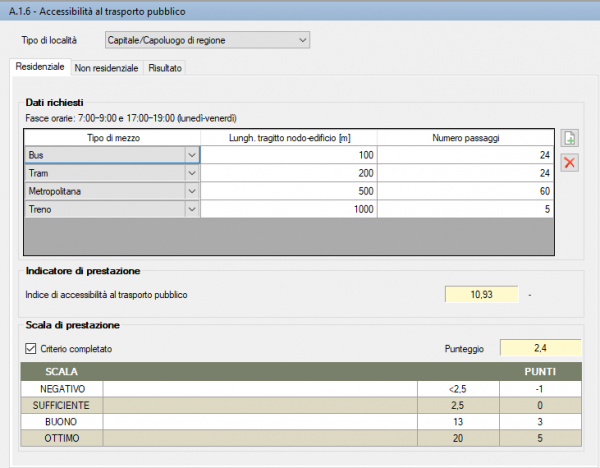Toggle the Criterio completato checkbox
600x468 pixels.
point(31,349)
